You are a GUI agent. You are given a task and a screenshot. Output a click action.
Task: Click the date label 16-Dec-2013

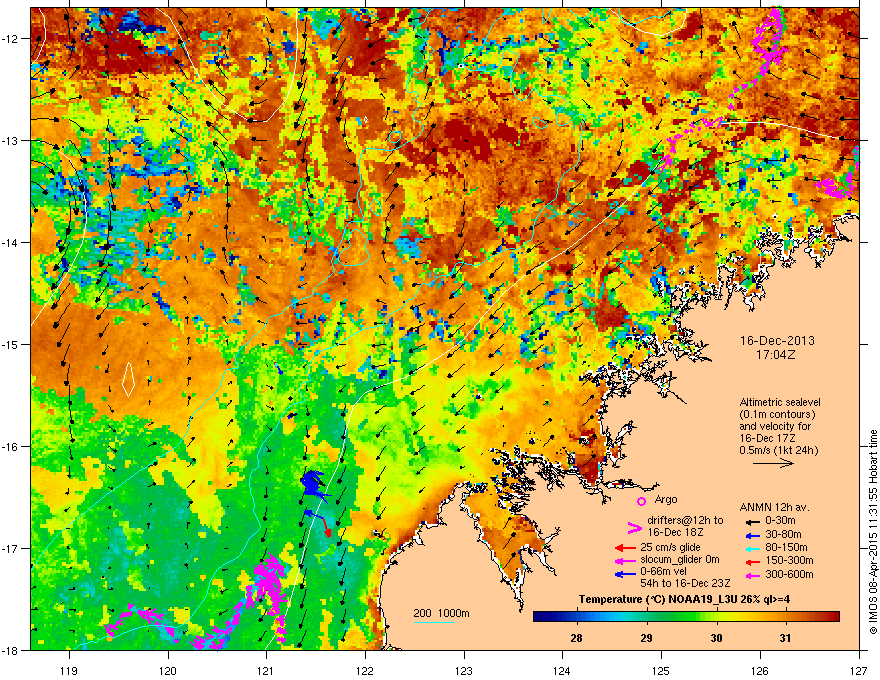(777, 341)
